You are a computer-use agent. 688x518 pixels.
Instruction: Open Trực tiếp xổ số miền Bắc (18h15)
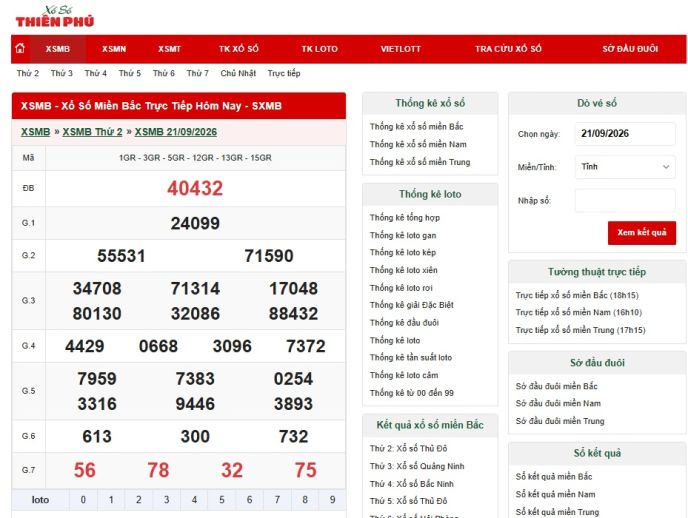coord(577,295)
